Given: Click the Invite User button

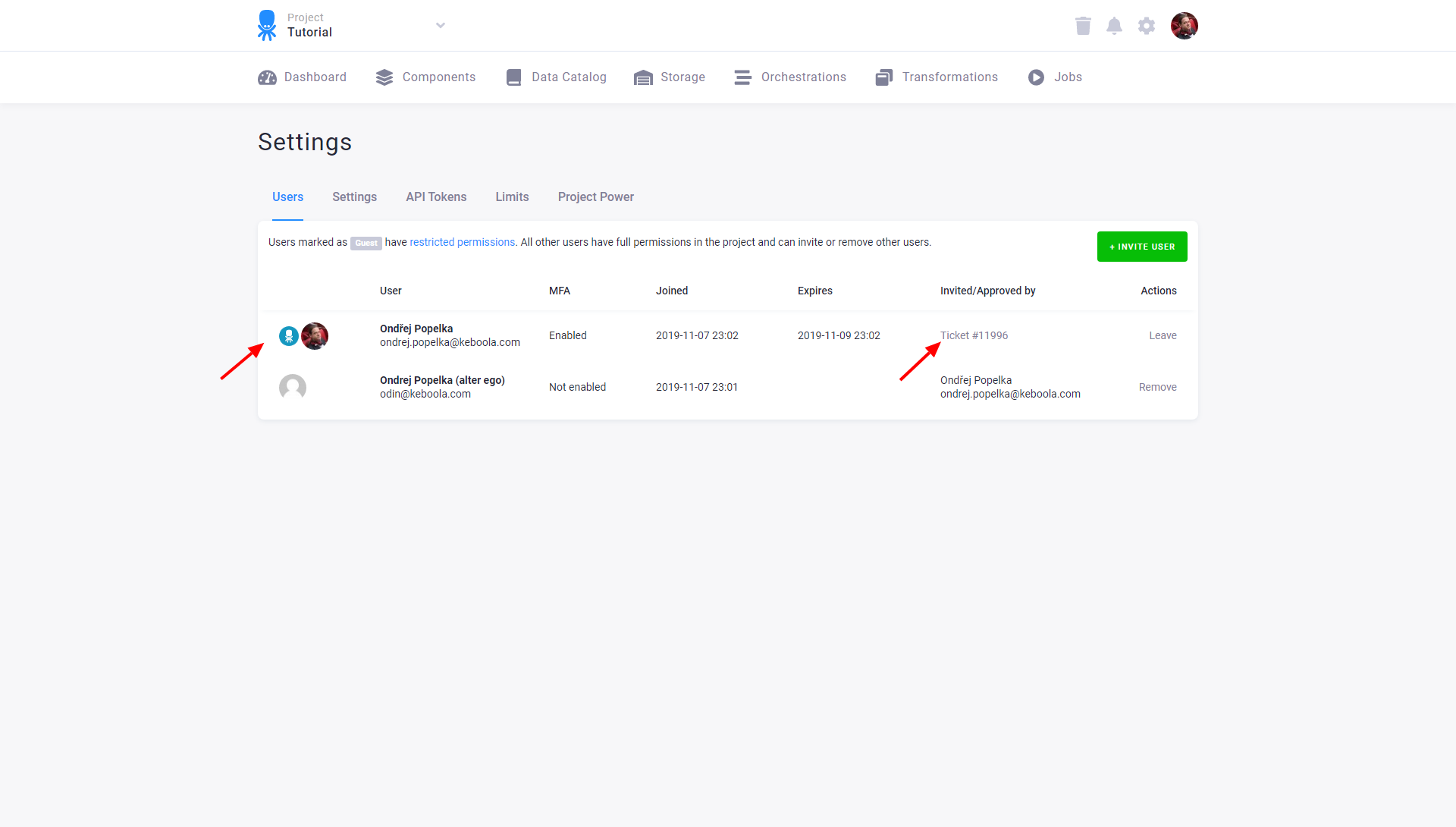Looking at the screenshot, I should pos(1142,247).
